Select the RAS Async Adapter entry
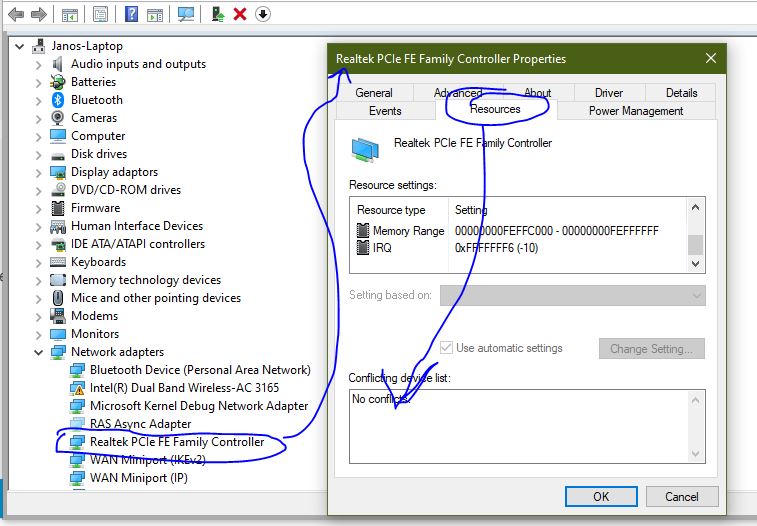 coord(140,424)
